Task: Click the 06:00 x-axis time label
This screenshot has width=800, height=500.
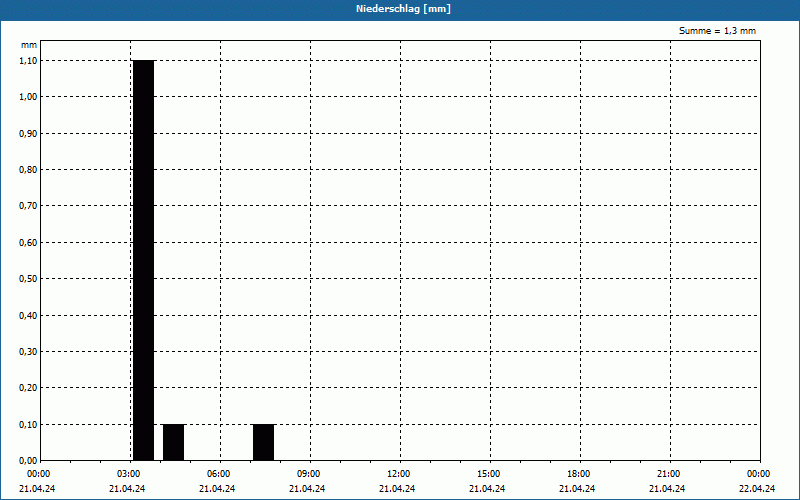Action: pyautogui.click(x=218, y=474)
